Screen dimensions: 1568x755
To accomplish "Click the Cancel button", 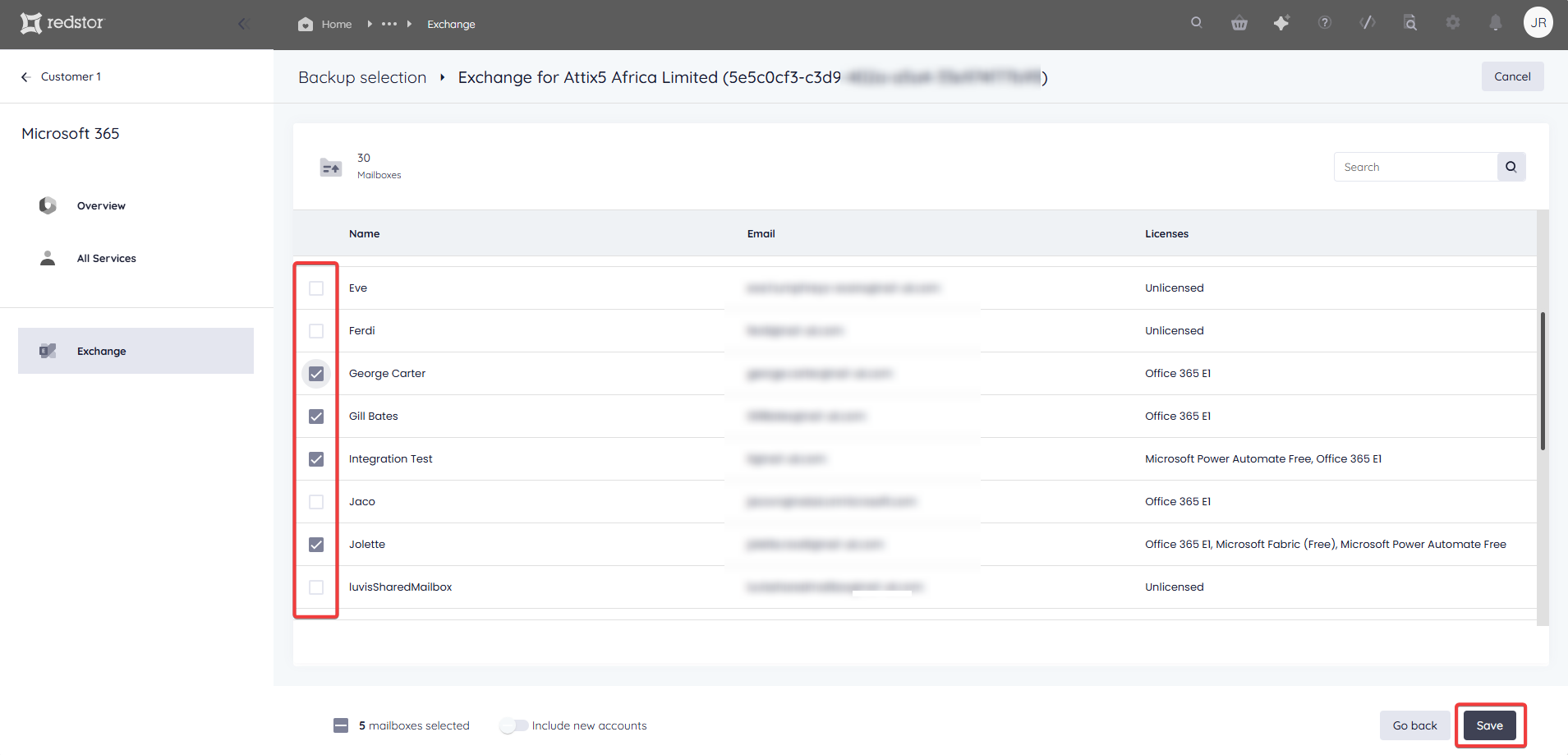I will click(1512, 76).
